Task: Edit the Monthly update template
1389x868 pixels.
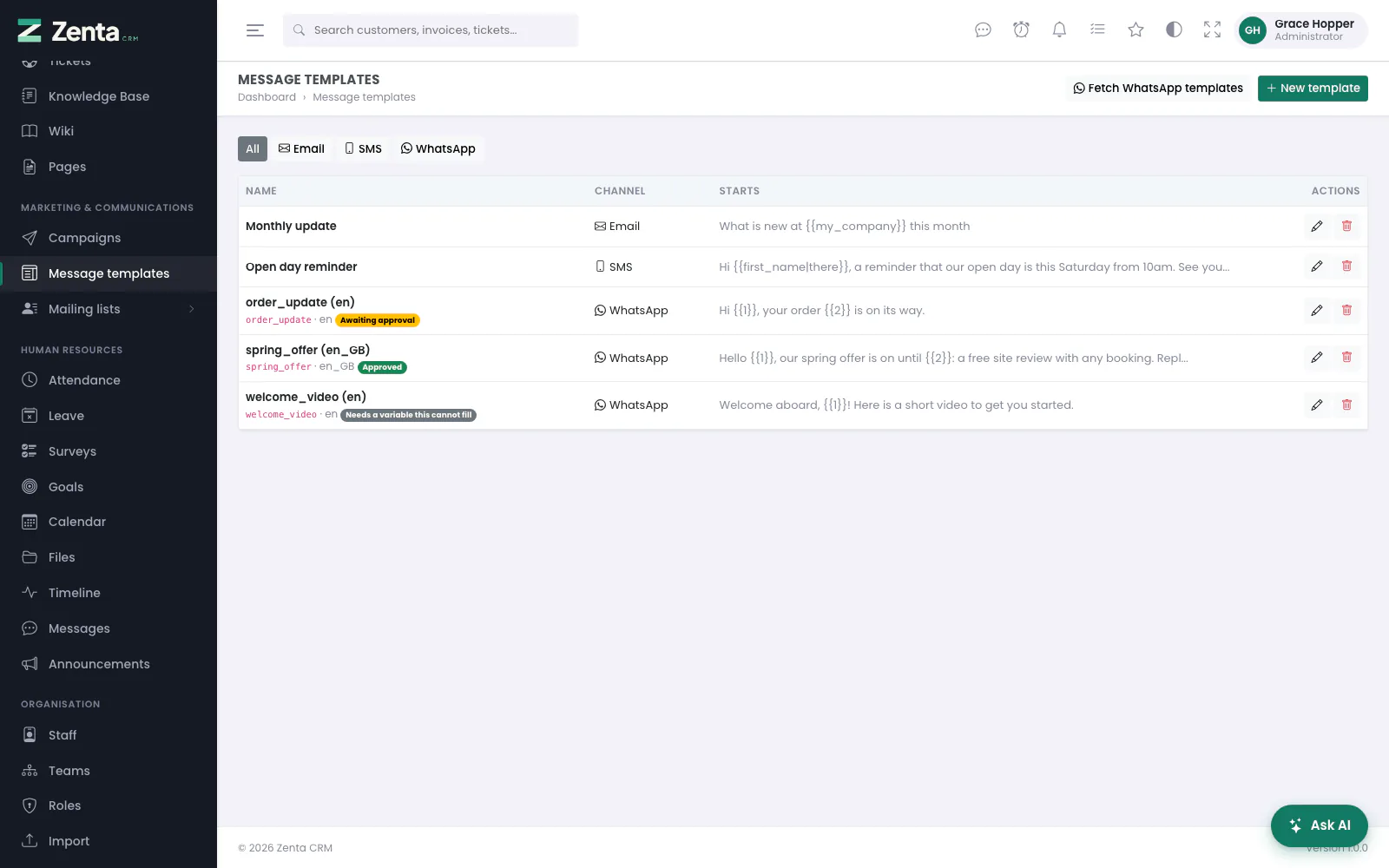Action: pyautogui.click(x=1317, y=227)
